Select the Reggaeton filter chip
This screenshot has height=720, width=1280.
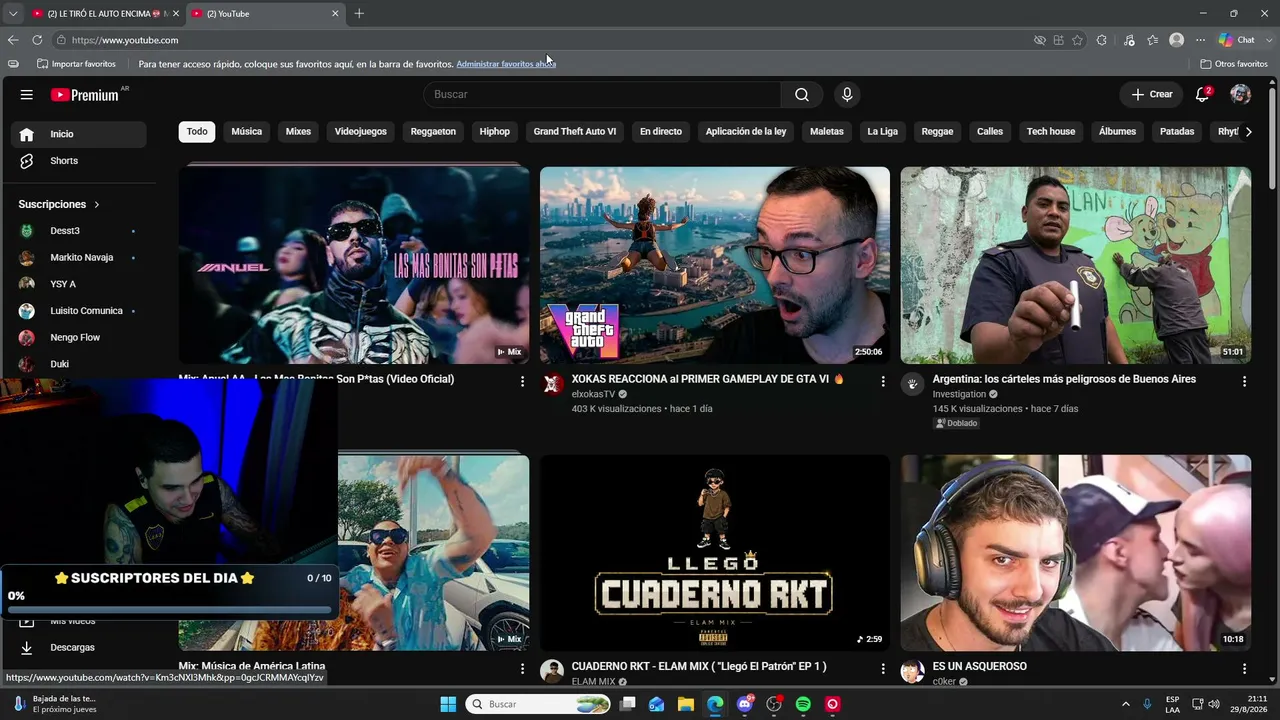tap(433, 132)
